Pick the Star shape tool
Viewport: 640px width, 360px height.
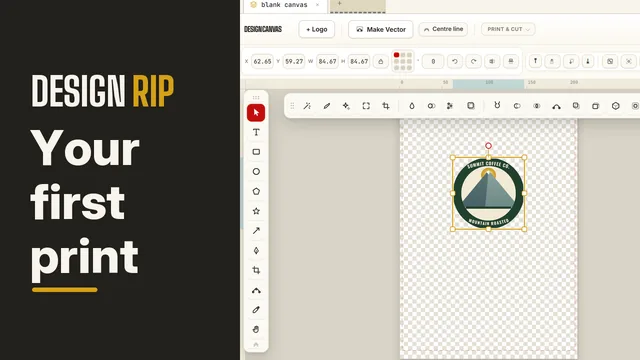(256, 211)
